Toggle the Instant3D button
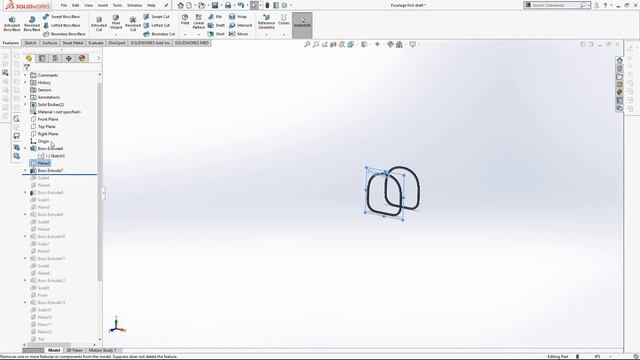Viewport: 640px width, 360px height. pyautogui.click(x=302, y=25)
